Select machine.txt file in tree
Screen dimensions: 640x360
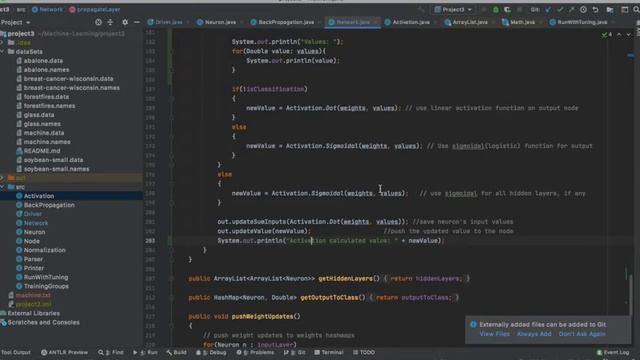tap(33, 295)
